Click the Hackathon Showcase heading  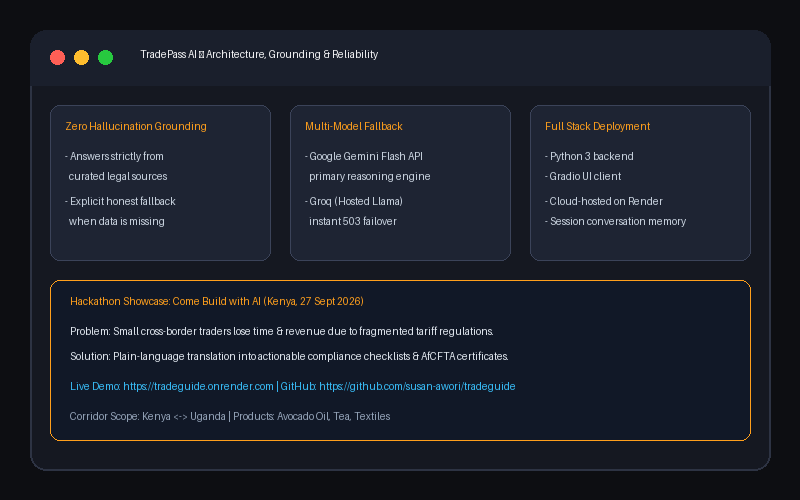(217, 302)
